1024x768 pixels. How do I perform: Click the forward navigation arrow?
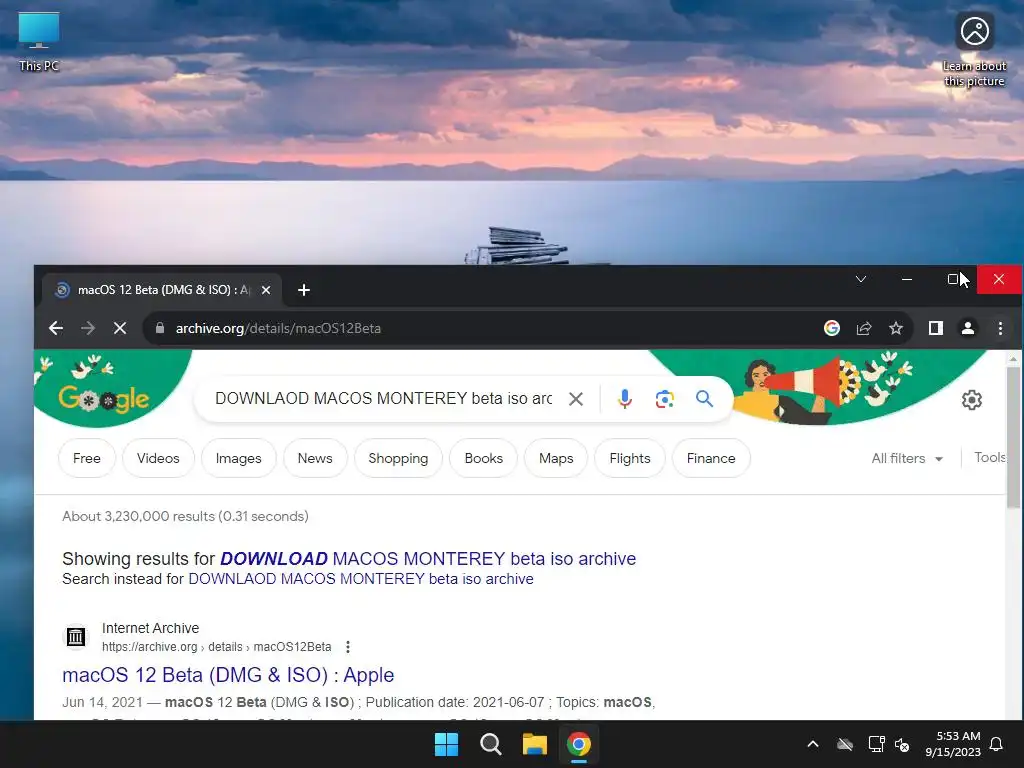coord(88,328)
